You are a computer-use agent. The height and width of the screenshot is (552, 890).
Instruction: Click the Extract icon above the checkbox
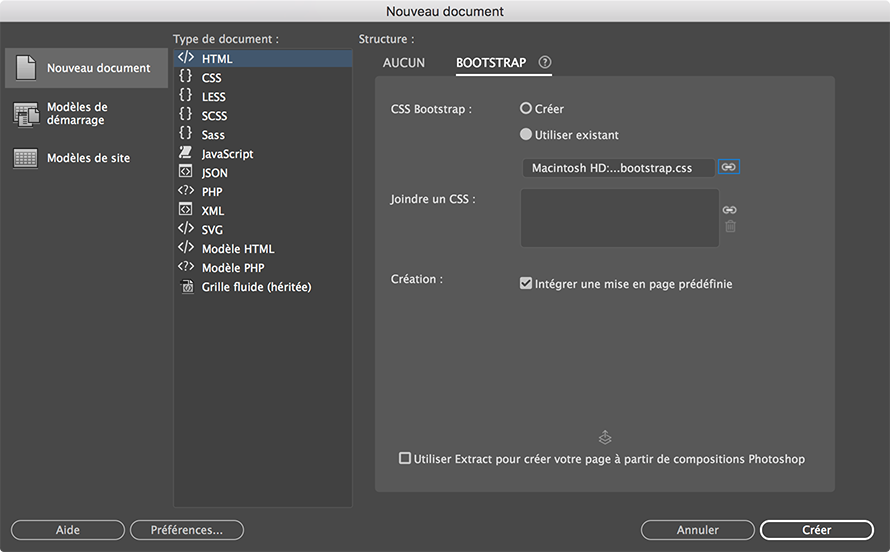point(605,437)
